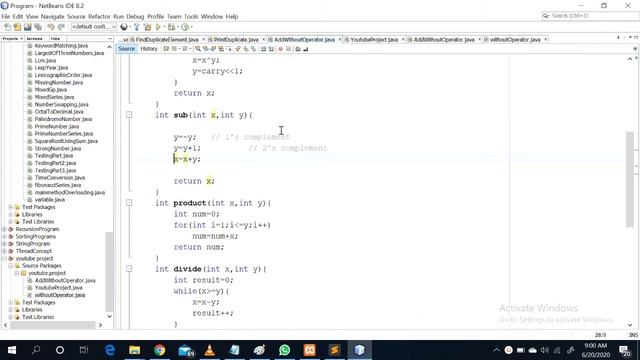Viewport: 640px width, 360px height.
Task: Collapse the sub method code fold
Action: click(x=129, y=115)
